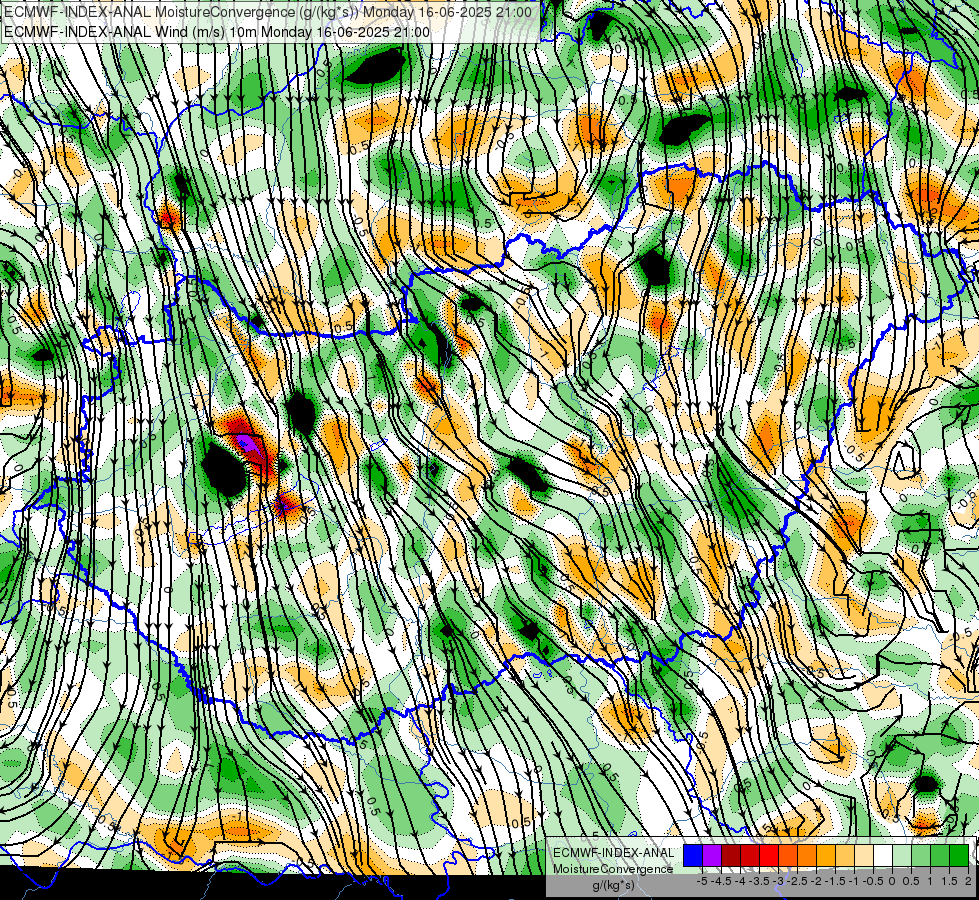
Task: Click the legend's ECMWF-INDEX-ANAL label
Action: (614, 853)
